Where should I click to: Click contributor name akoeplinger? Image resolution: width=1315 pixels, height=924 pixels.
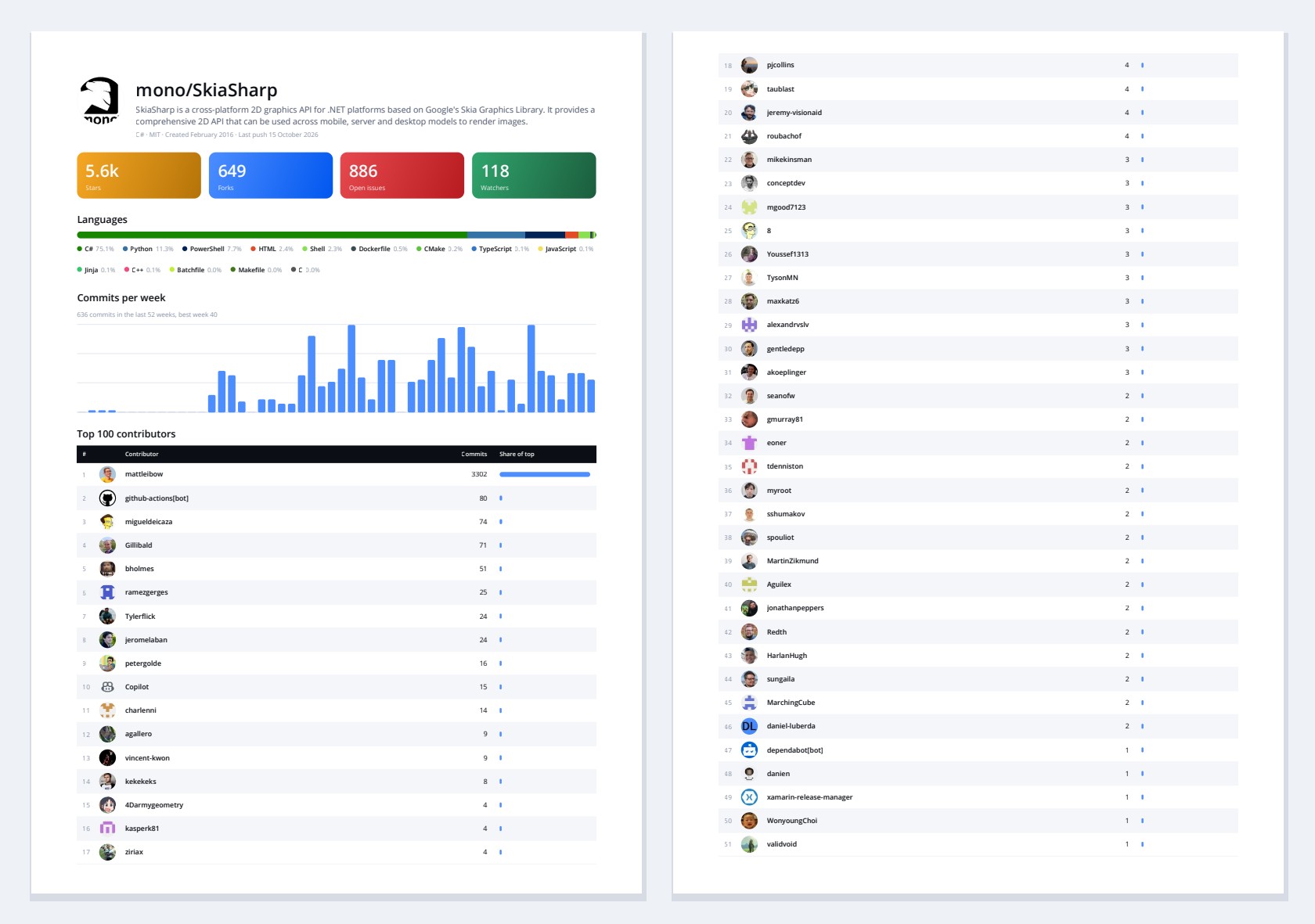tap(787, 372)
